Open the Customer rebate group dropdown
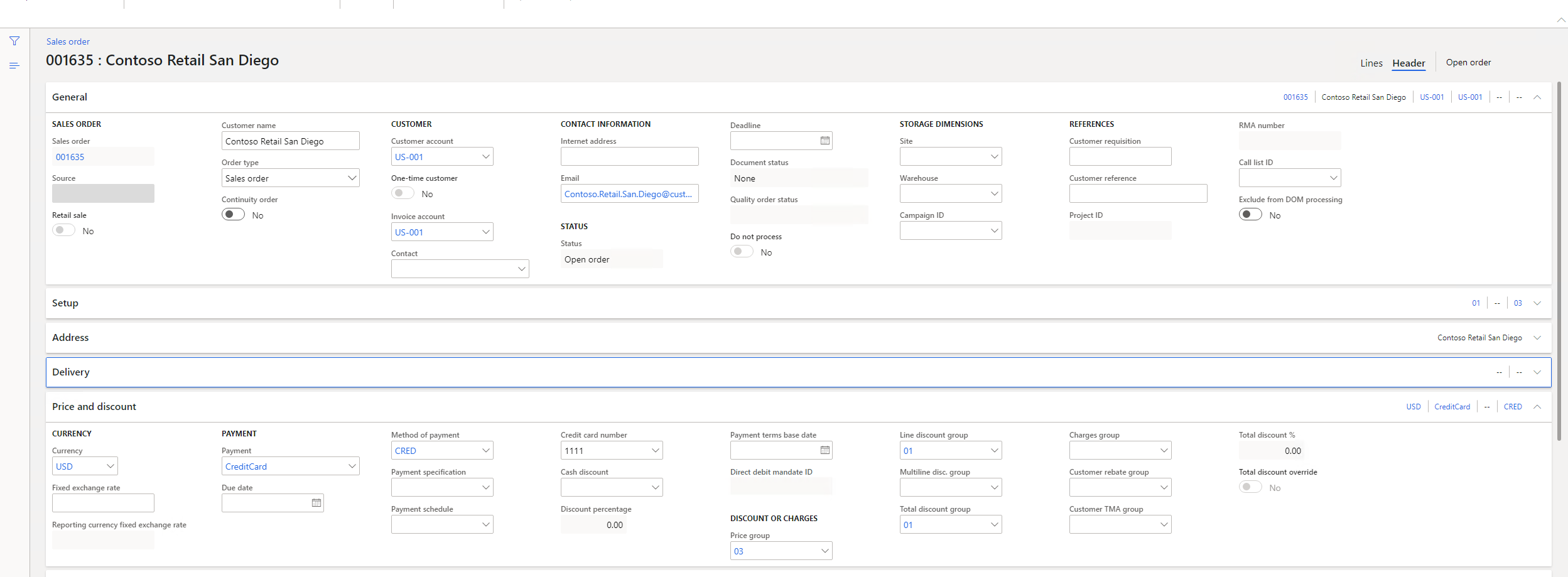This screenshot has width=1568, height=577. click(1164, 488)
